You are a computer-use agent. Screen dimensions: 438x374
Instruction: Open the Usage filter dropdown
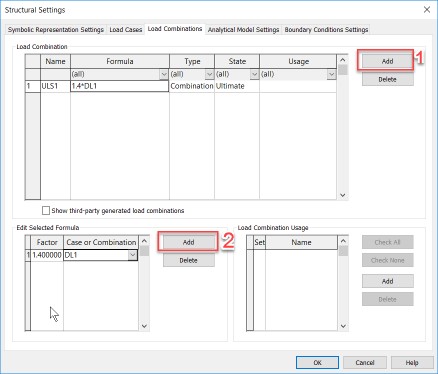pos(331,74)
